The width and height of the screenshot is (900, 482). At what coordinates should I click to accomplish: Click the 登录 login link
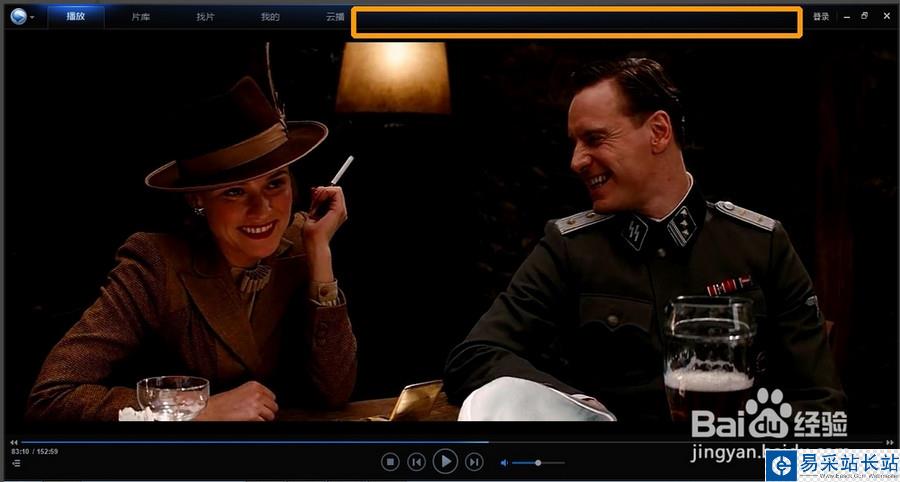[821, 17]
